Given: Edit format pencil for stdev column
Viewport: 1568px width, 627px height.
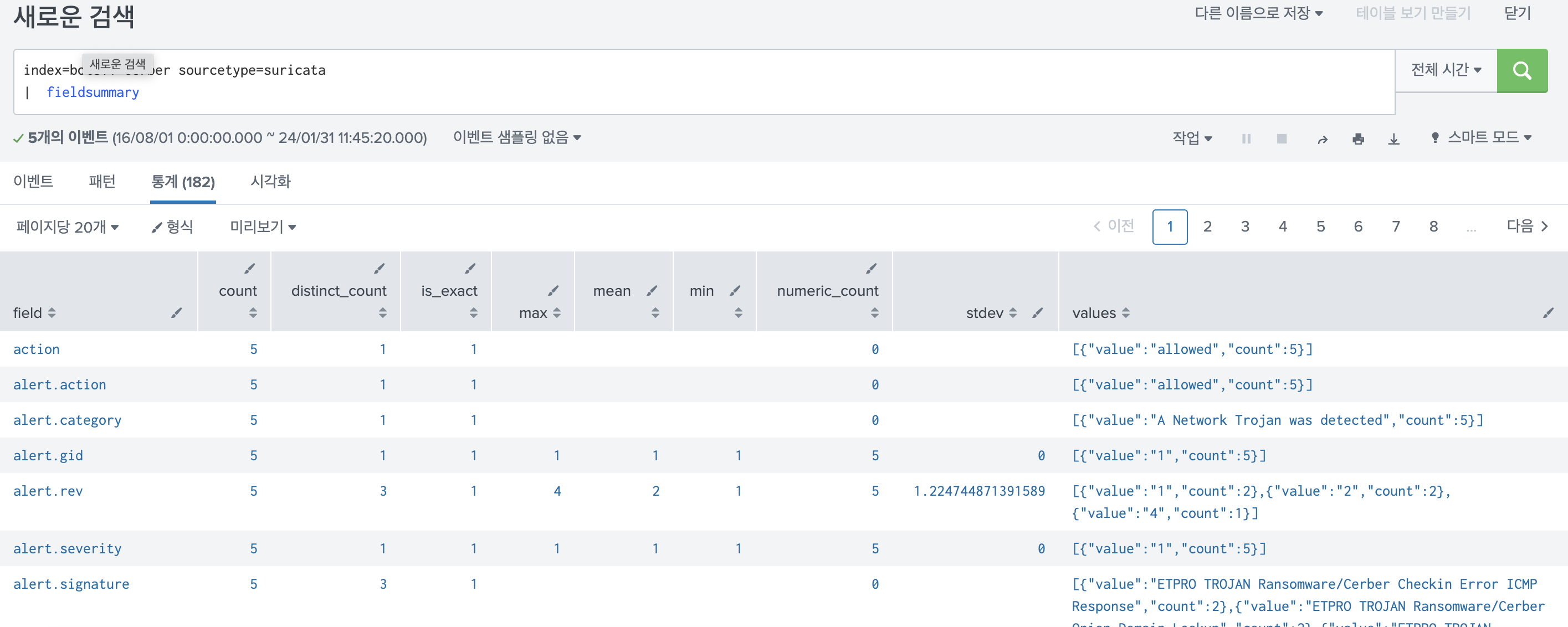Looking at the screenshot, I should (1037, 312).
